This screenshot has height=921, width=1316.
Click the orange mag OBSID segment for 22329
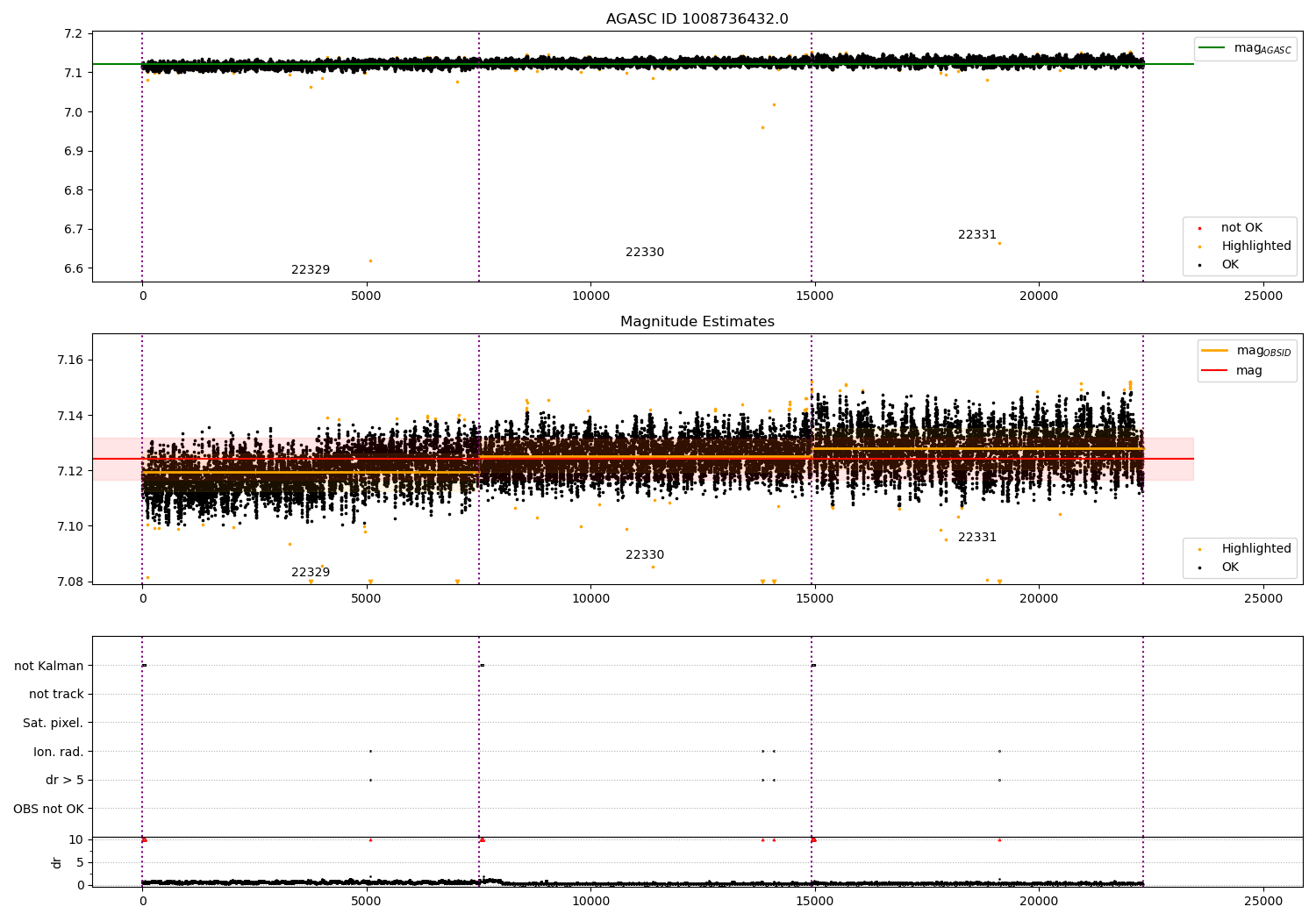click(311, 474)
